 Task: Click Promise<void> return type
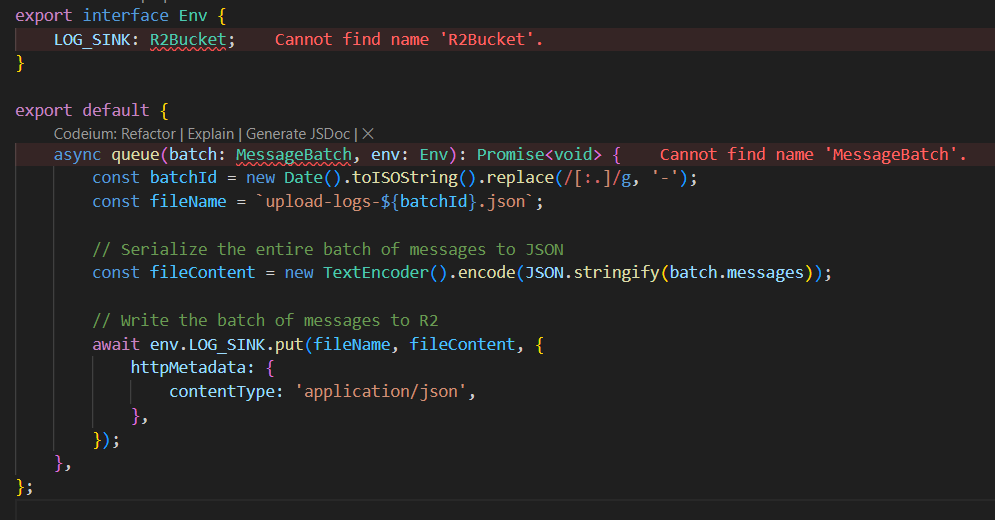click(539, 155)
